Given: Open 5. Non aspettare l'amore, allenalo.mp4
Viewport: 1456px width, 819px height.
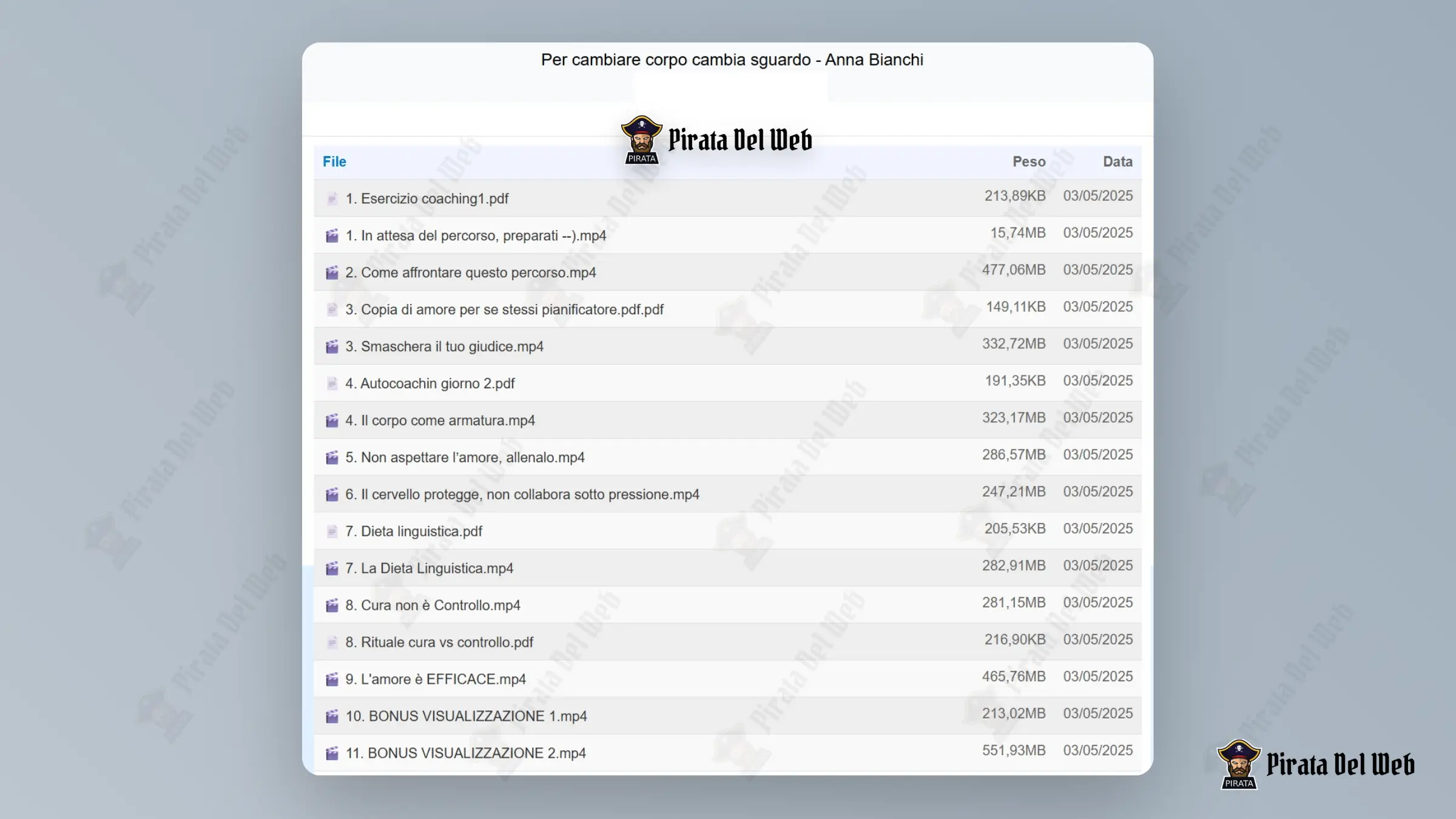Looking at the screenshot, I should pyautogui.click(x=465, y=457).
